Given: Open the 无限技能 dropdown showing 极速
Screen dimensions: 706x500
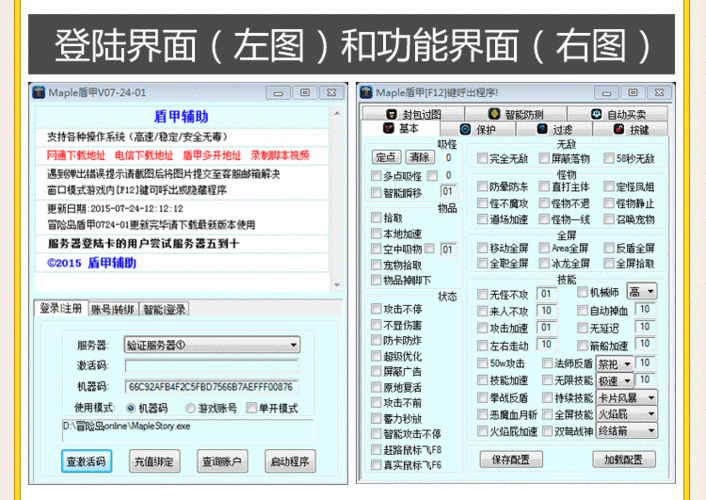Looking at the screenshot, I should [615, 381].
